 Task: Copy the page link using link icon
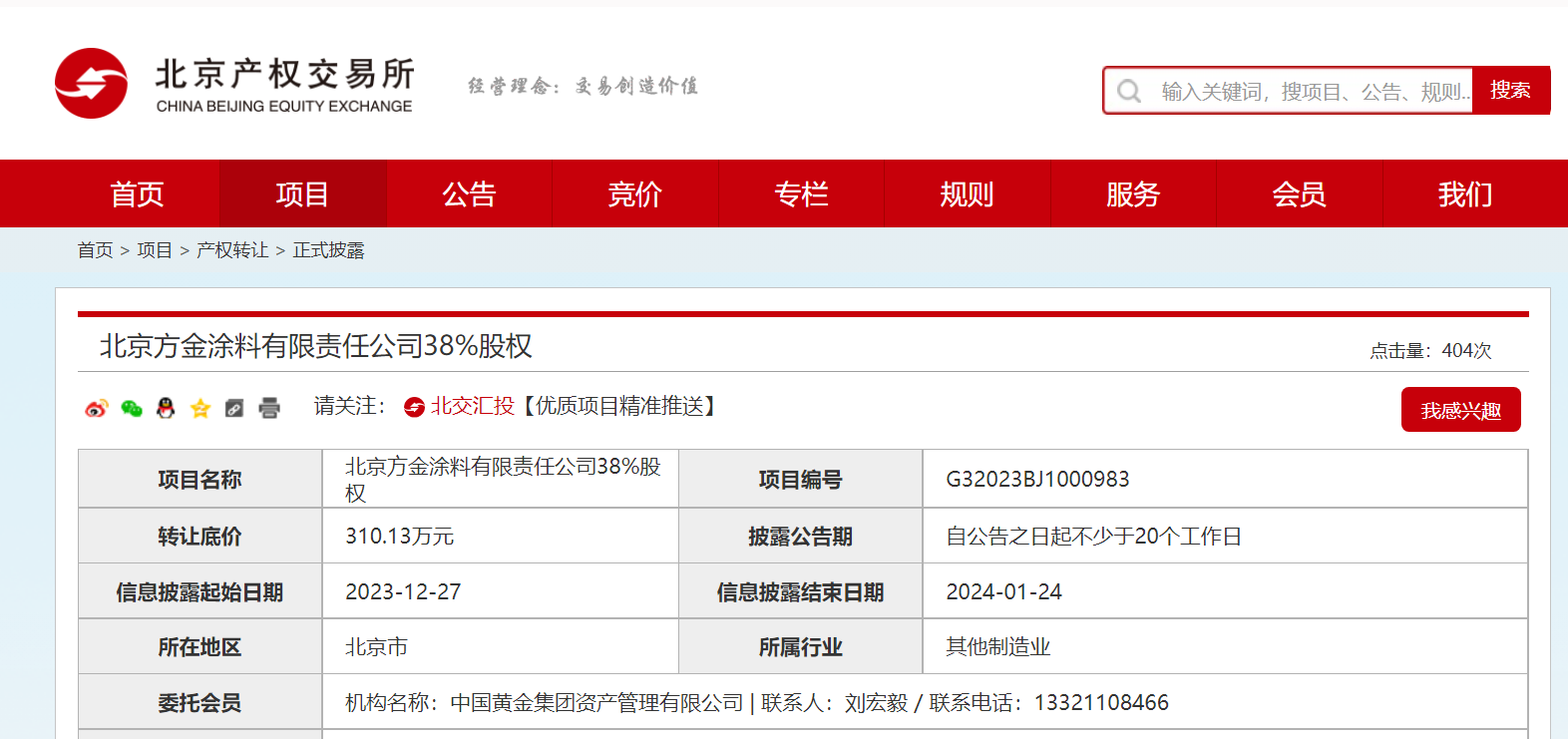pyautogui.click(x=234, y=408)
